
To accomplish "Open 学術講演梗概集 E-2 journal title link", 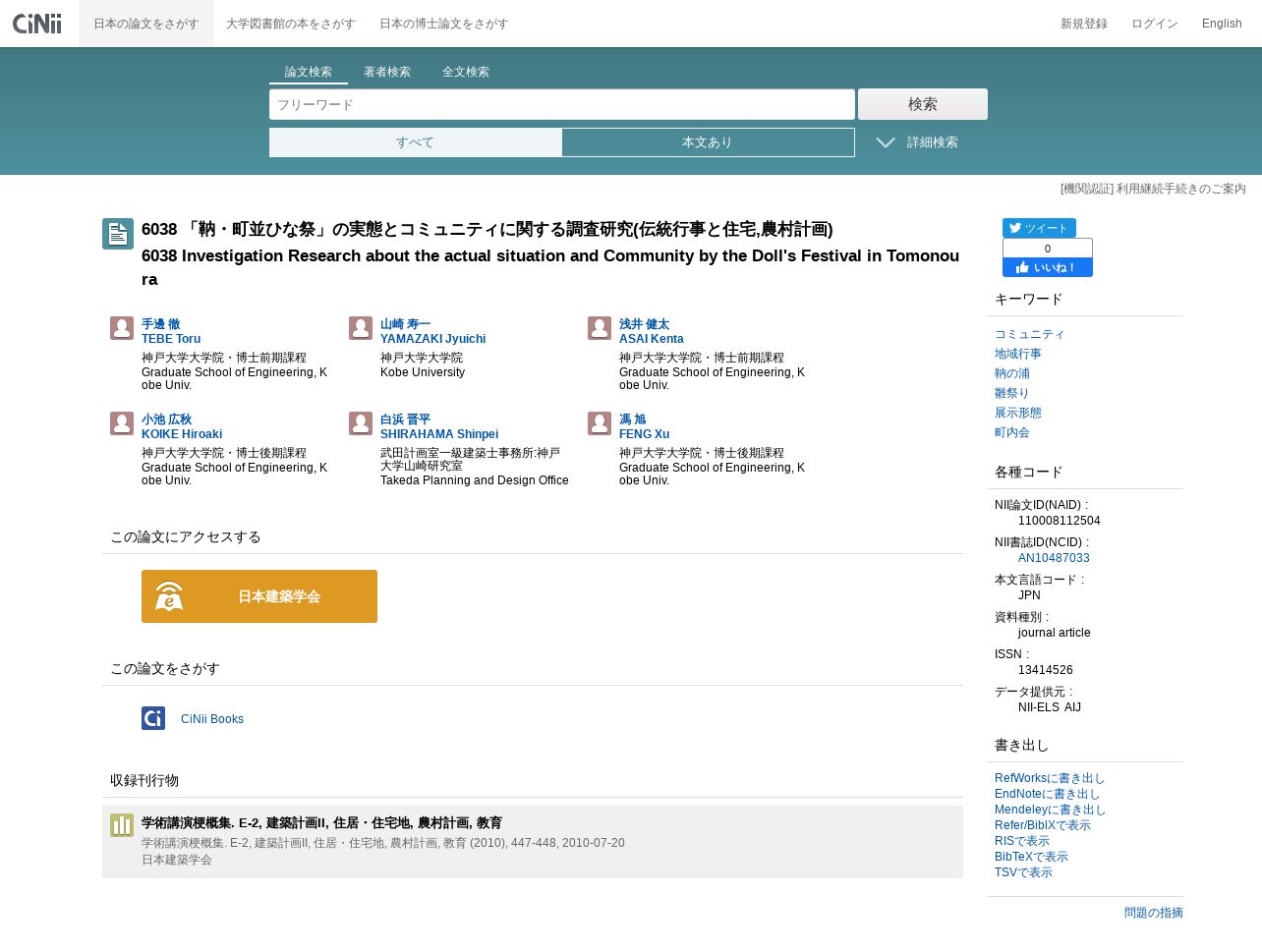I will pos(321,823).
